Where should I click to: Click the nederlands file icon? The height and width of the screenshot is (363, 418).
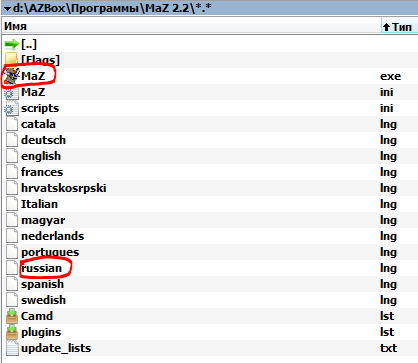pyautogui.click(x=12, y=236)
